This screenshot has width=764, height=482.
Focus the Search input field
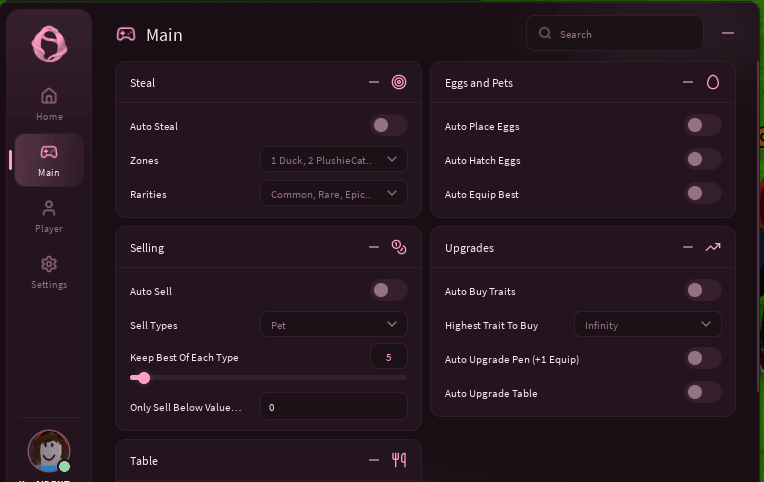tap(615, 33)
